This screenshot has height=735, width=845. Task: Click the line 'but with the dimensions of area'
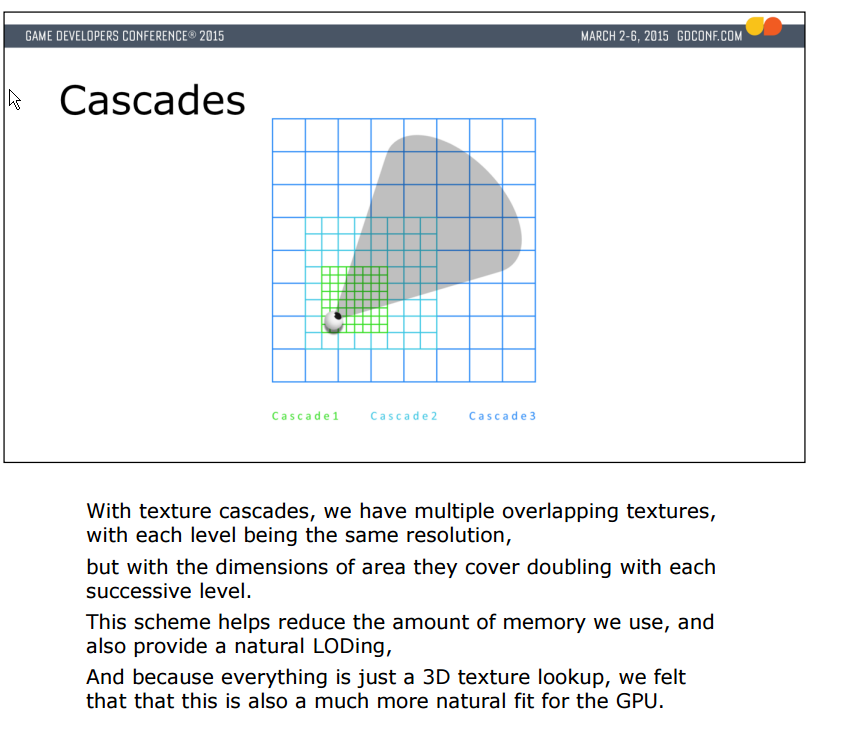400,567
